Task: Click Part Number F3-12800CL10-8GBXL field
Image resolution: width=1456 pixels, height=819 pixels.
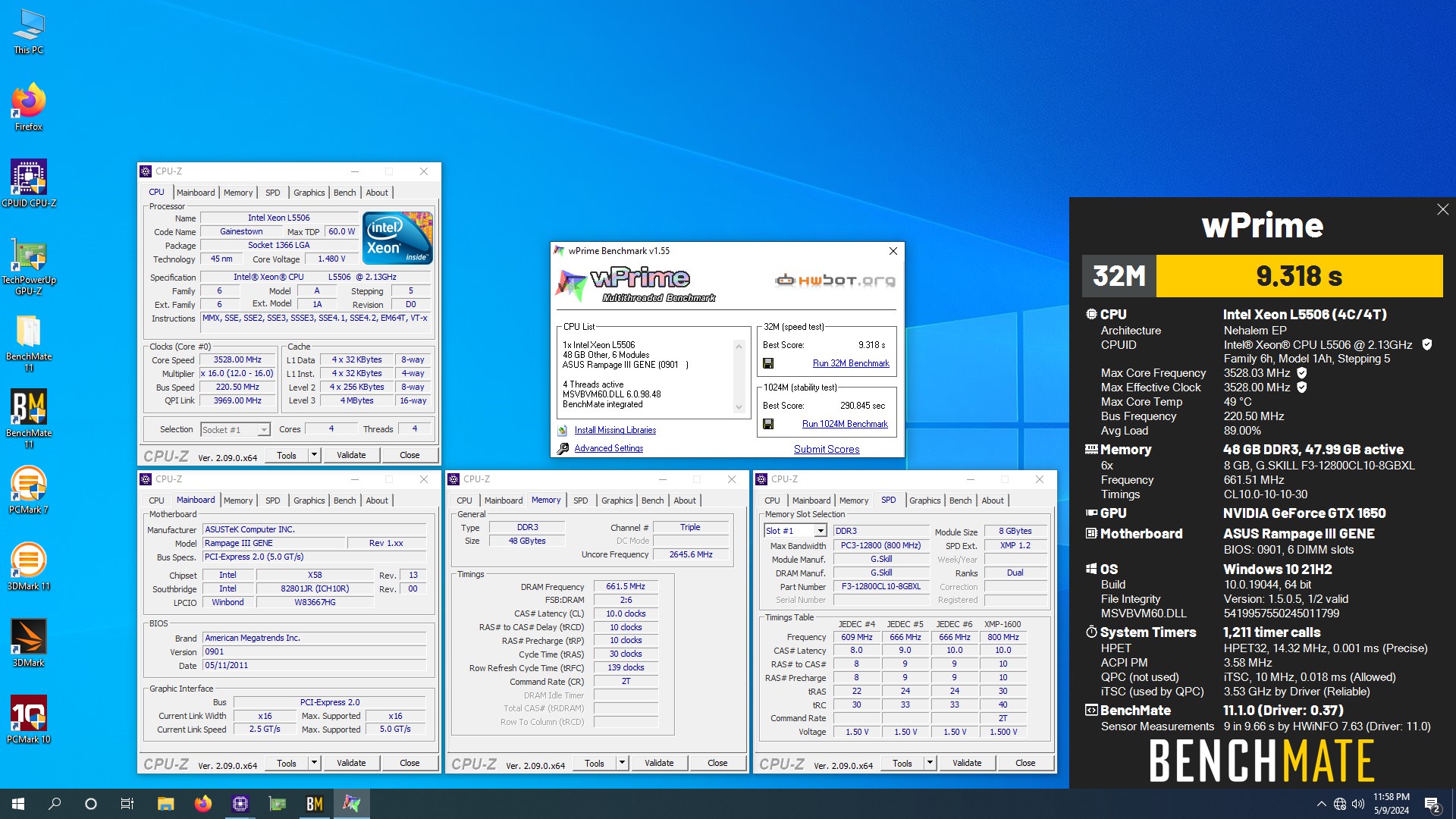Action: [x=881, y=586]
